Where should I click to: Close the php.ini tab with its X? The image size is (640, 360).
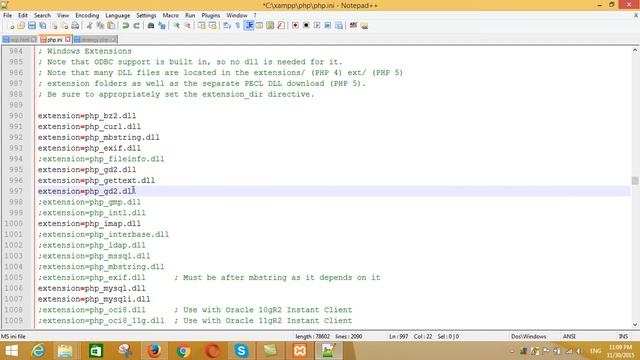click(68, 39)
